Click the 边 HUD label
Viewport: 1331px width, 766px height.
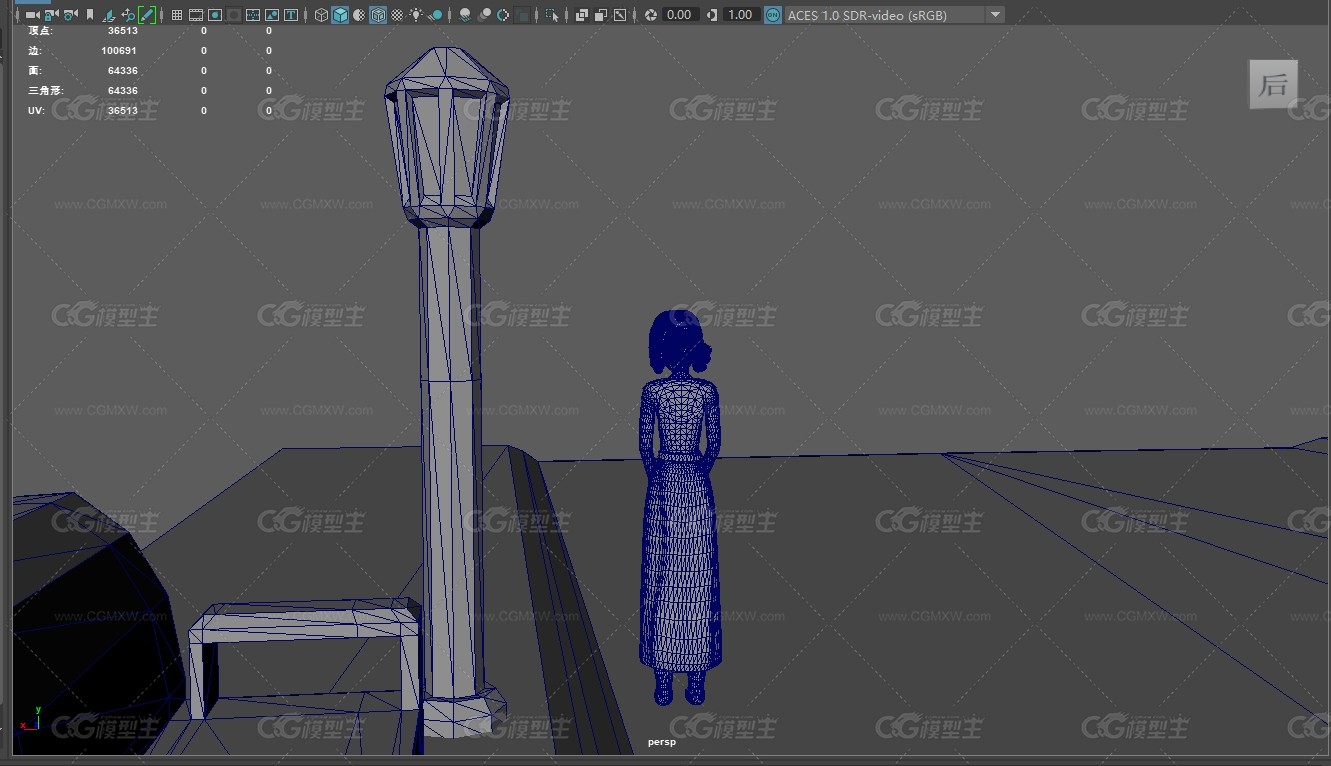(x=35, y=51)
